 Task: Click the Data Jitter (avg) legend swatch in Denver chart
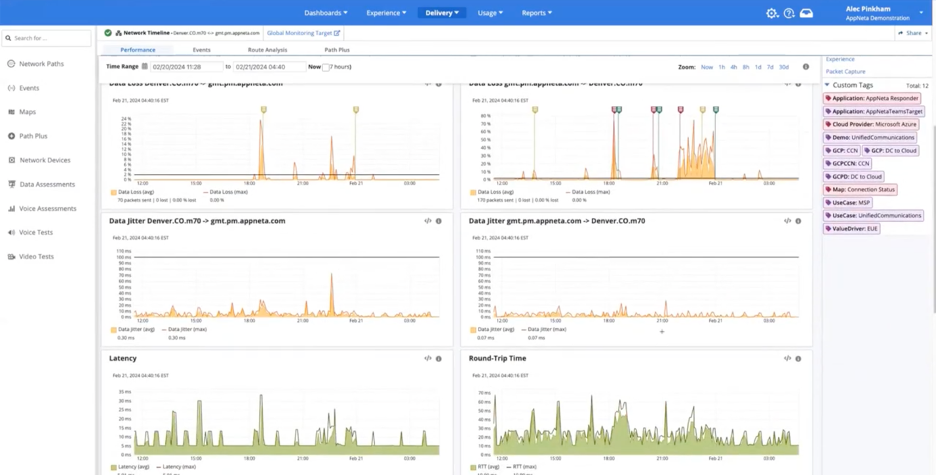click(x=114, y=330)
